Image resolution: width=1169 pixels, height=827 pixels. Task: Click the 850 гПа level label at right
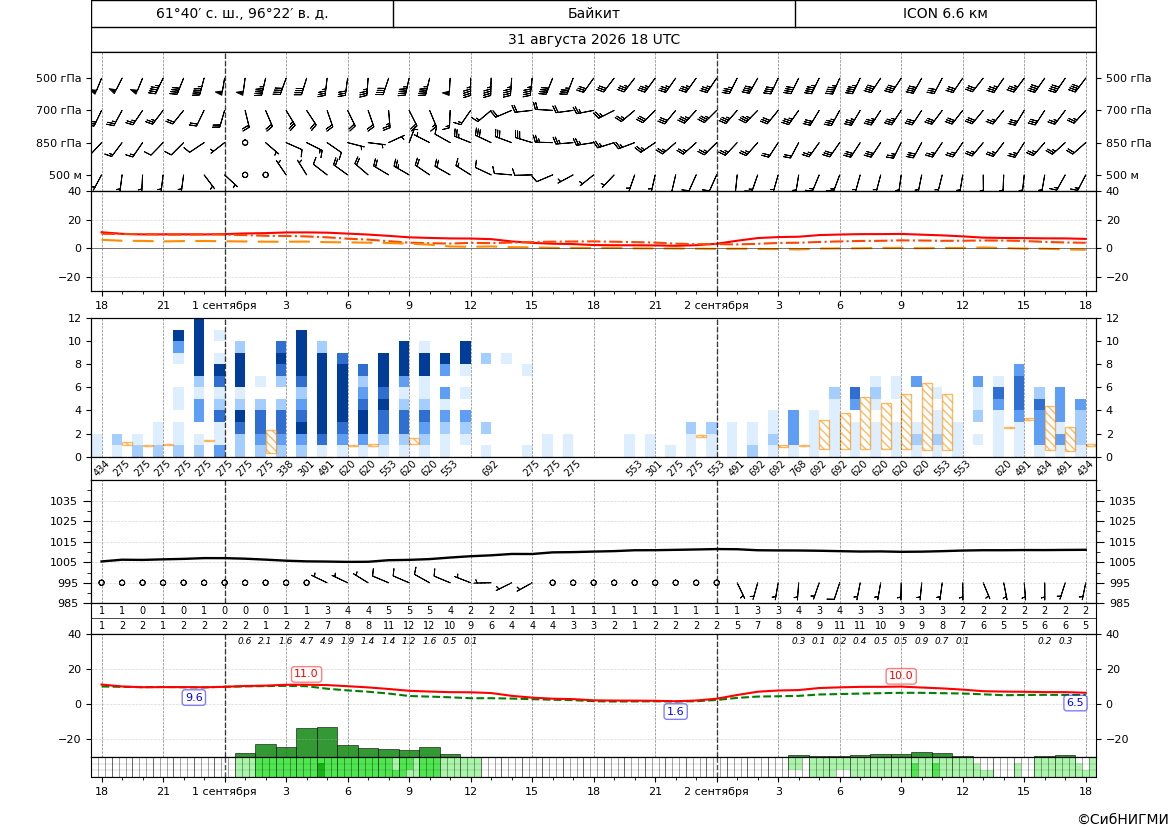tap(1128, 143)
